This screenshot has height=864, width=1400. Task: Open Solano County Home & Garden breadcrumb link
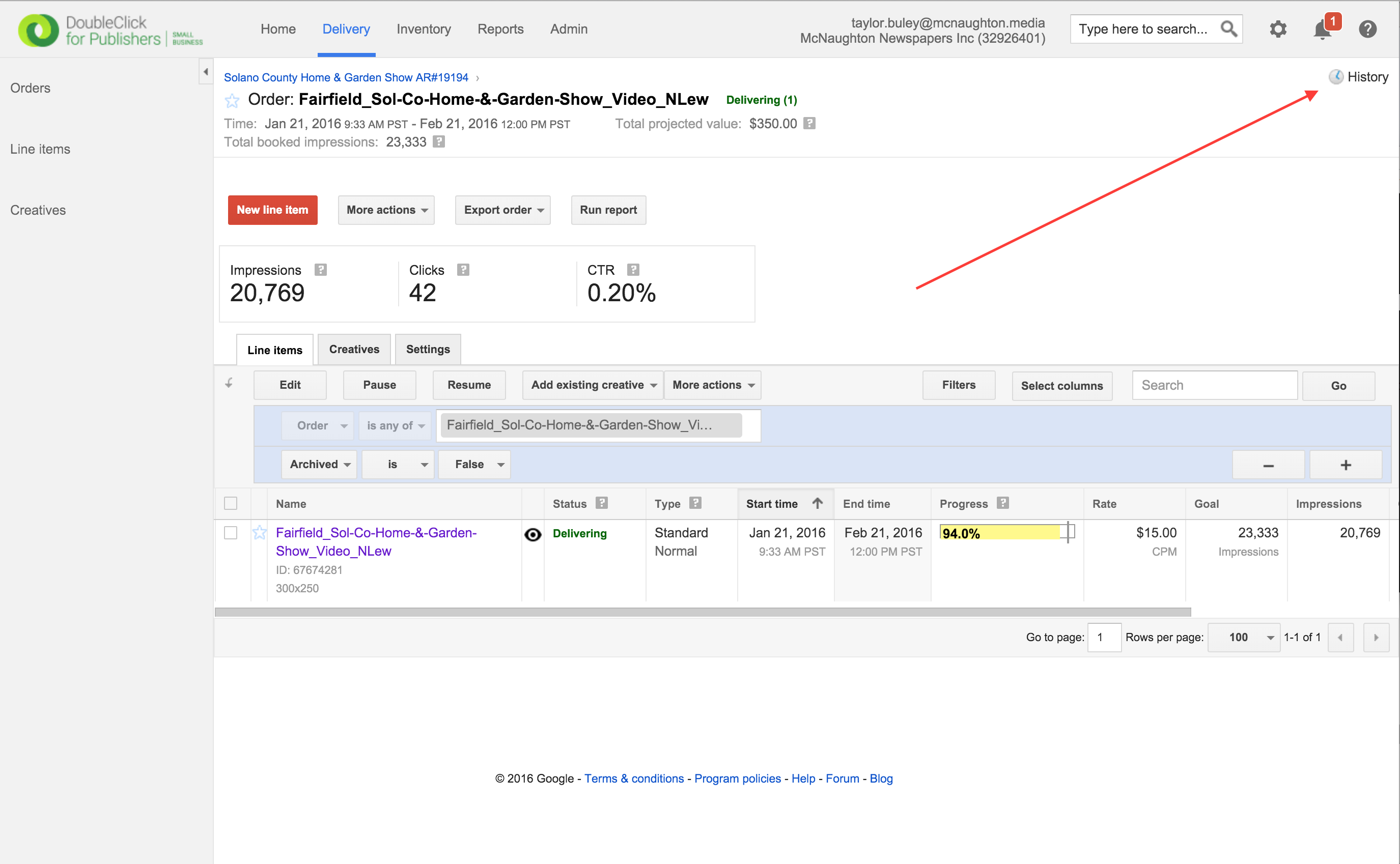(346, 78)
